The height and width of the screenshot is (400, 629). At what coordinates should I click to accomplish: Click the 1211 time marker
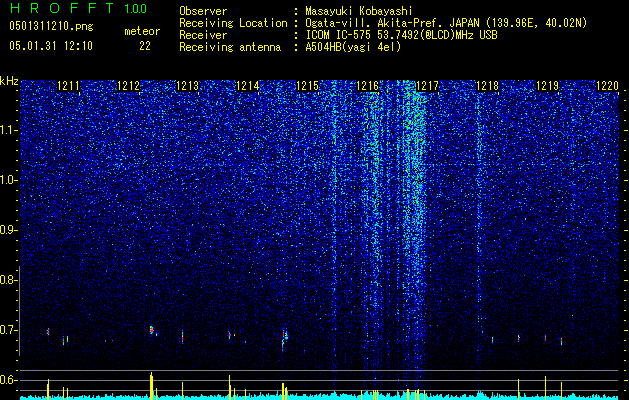click(68, 86)
